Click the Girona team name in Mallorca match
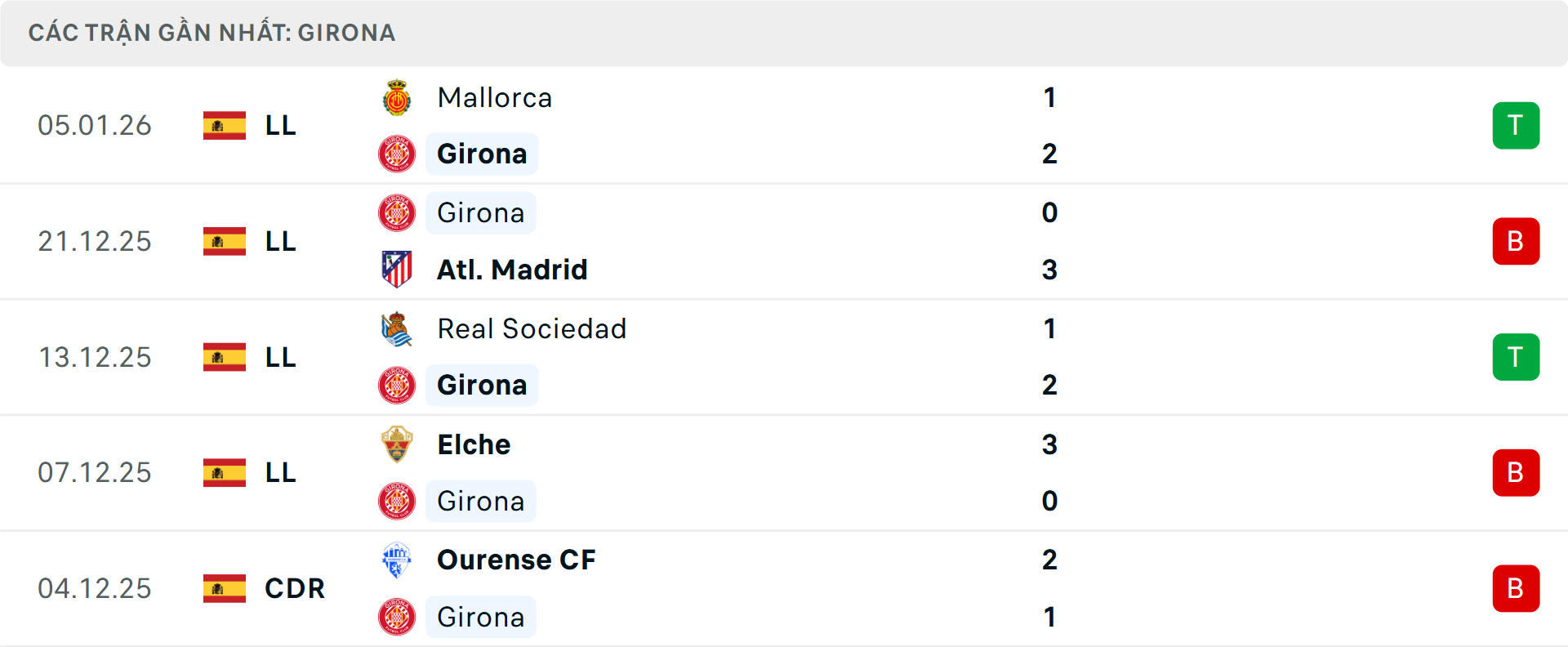 [482, 154]
